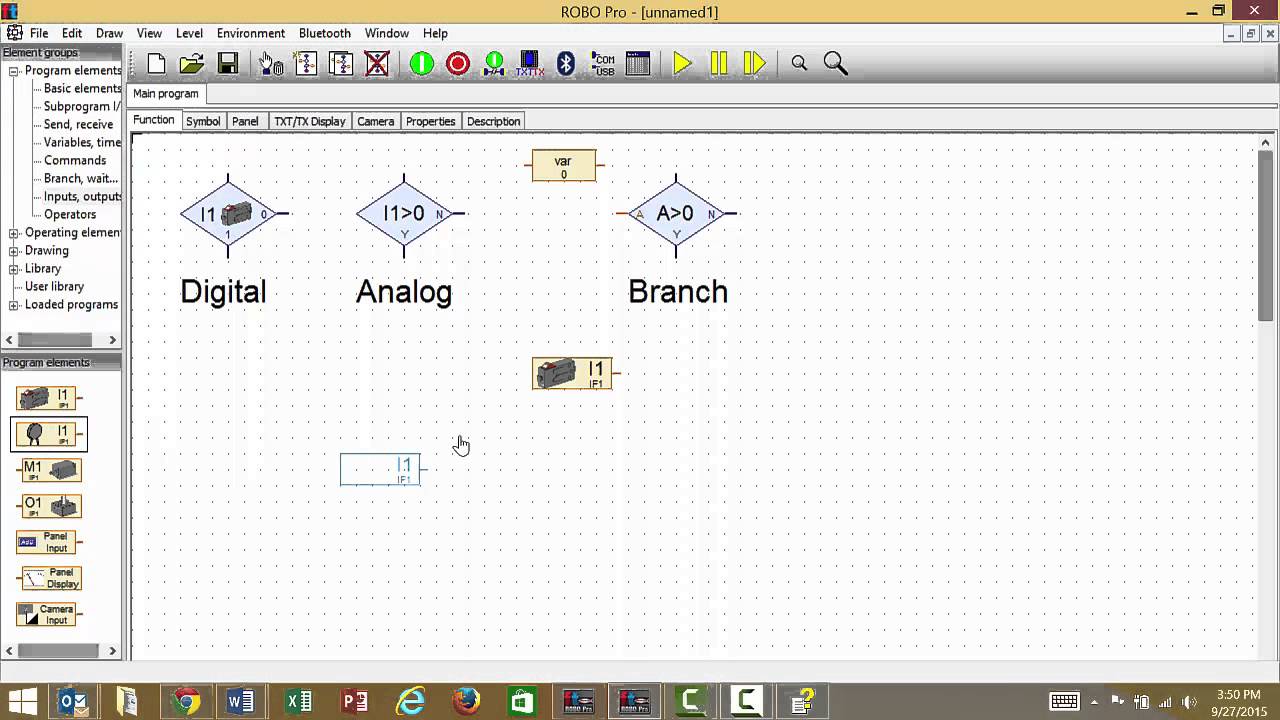1280x720 pixels.
Task: Open the View menu
Action: click(x=149, y=33)
